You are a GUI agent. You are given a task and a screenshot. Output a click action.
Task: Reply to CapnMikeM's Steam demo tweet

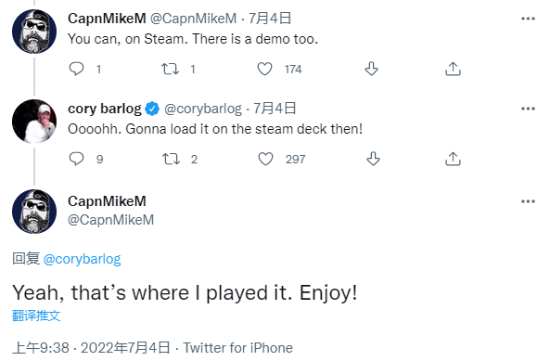(76, 69)
